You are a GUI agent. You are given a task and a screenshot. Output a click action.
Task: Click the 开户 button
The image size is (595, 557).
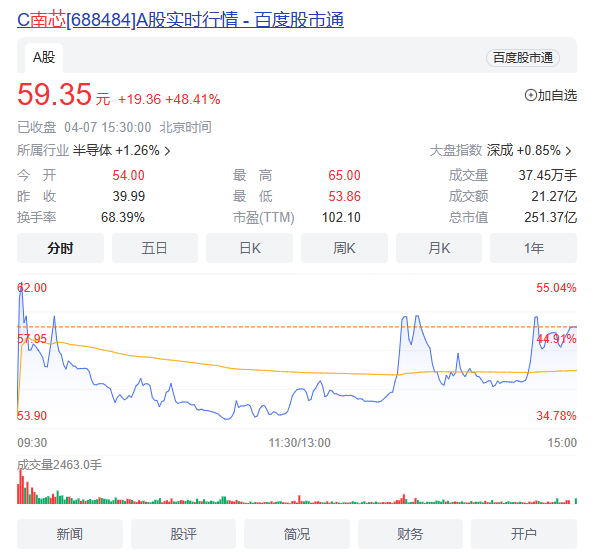tap(524, 534)
